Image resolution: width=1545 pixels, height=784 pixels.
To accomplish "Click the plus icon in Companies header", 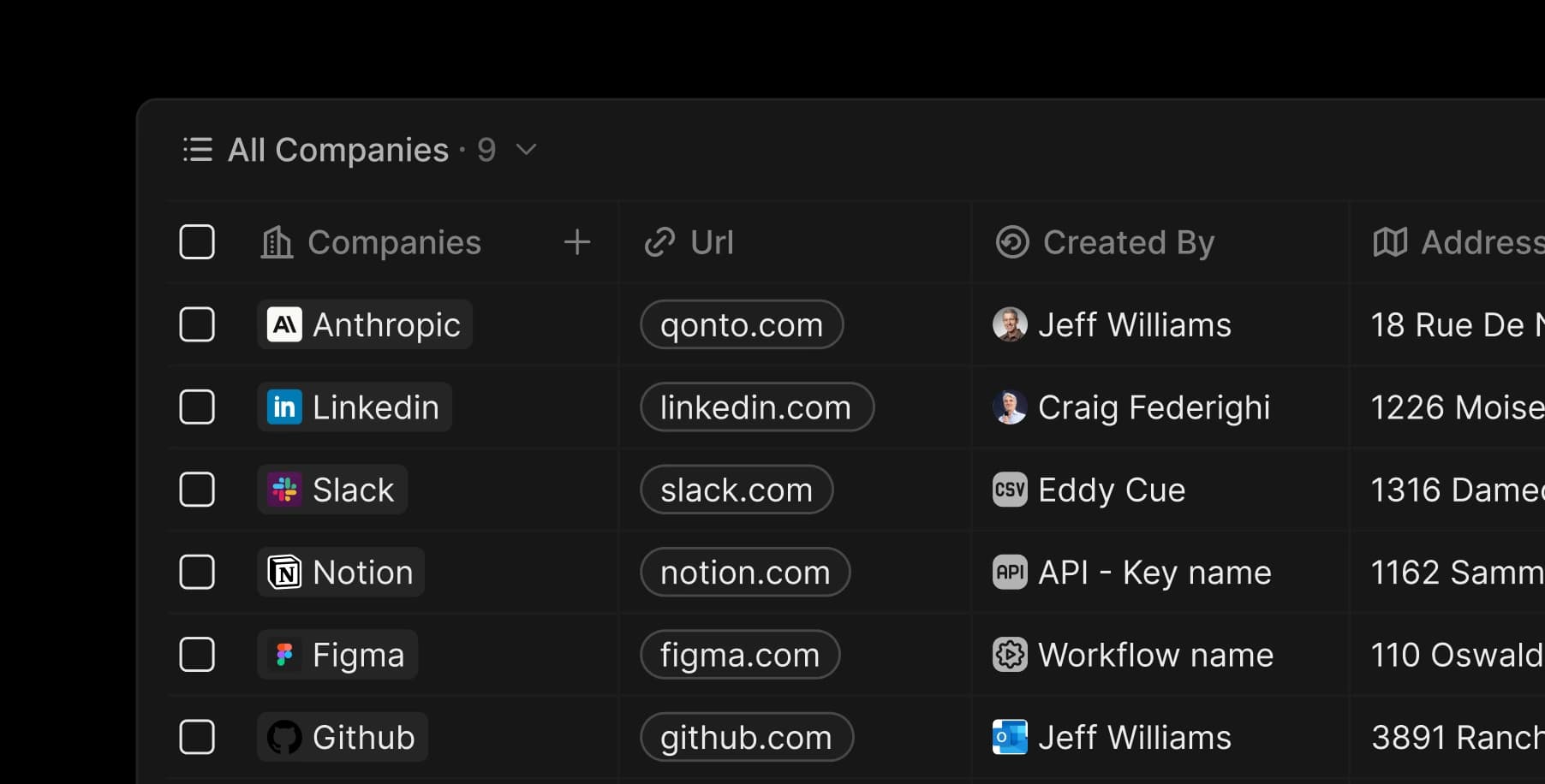I will click(577, 242).
